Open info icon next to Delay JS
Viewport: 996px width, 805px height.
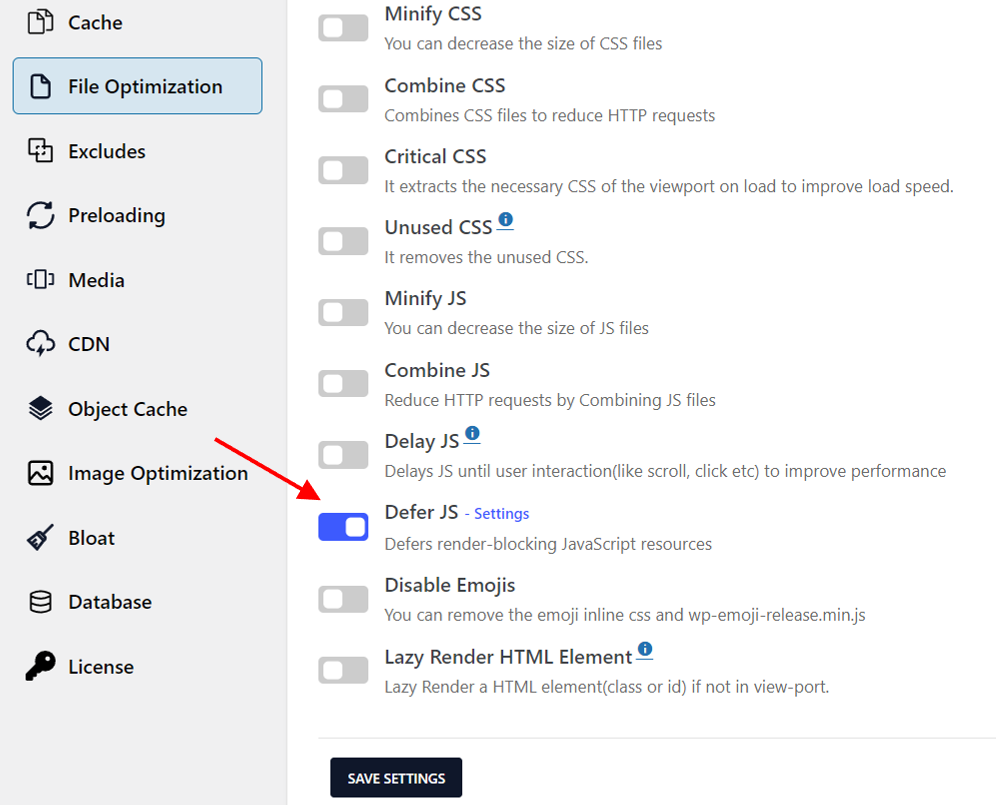[x=472, y=433]
